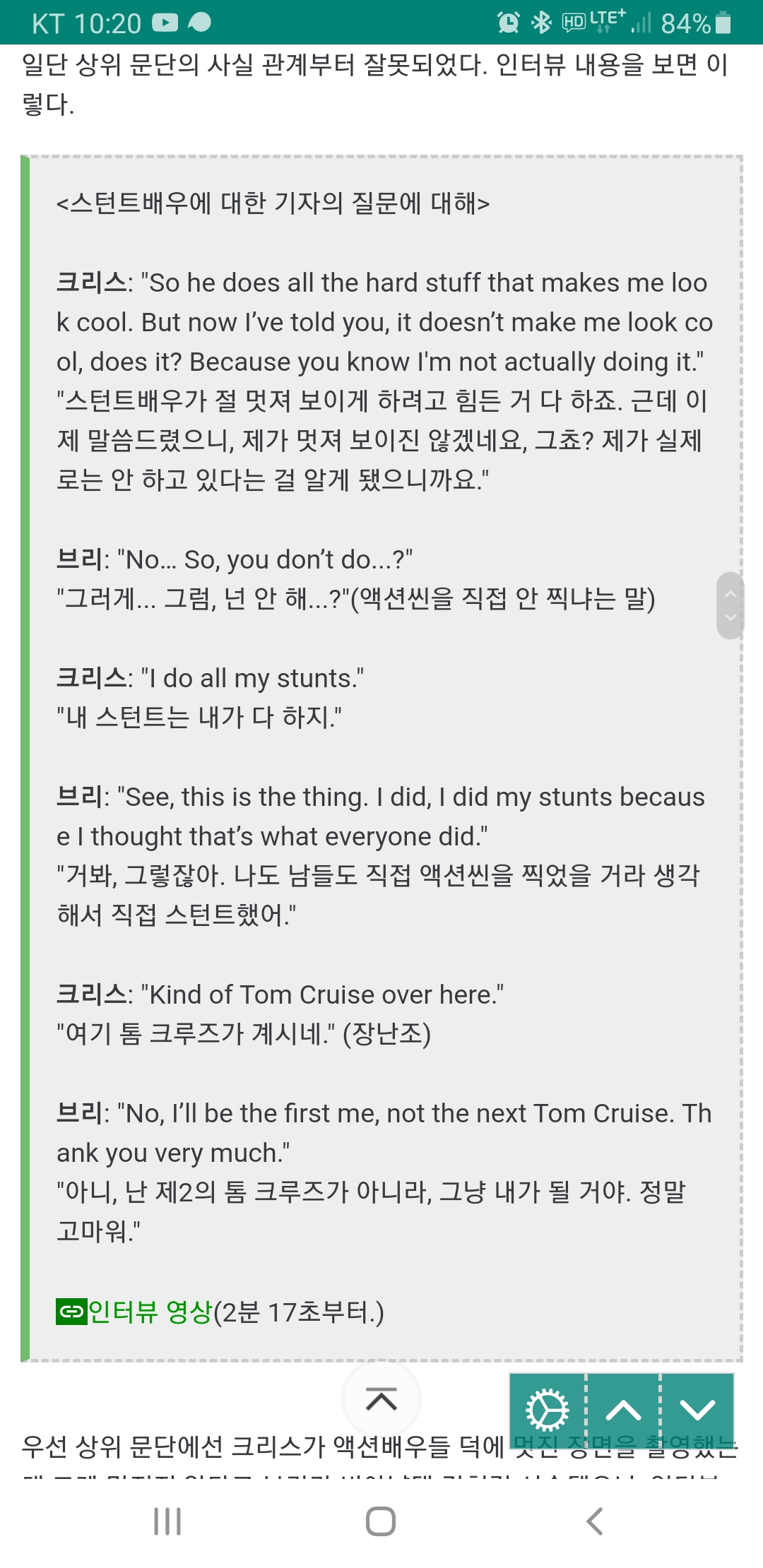Image resolution: width=763 pixels, height=1568 pixels.
Task: Tap the Android recent apps button
Action: click(x=167, y=1521)
